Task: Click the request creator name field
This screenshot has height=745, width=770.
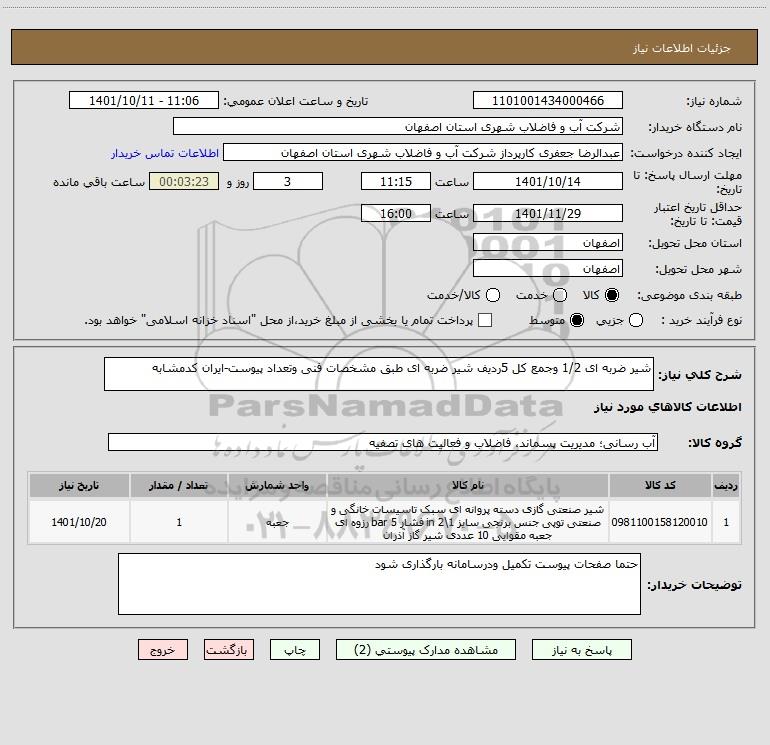Action: tap(423, 153)
